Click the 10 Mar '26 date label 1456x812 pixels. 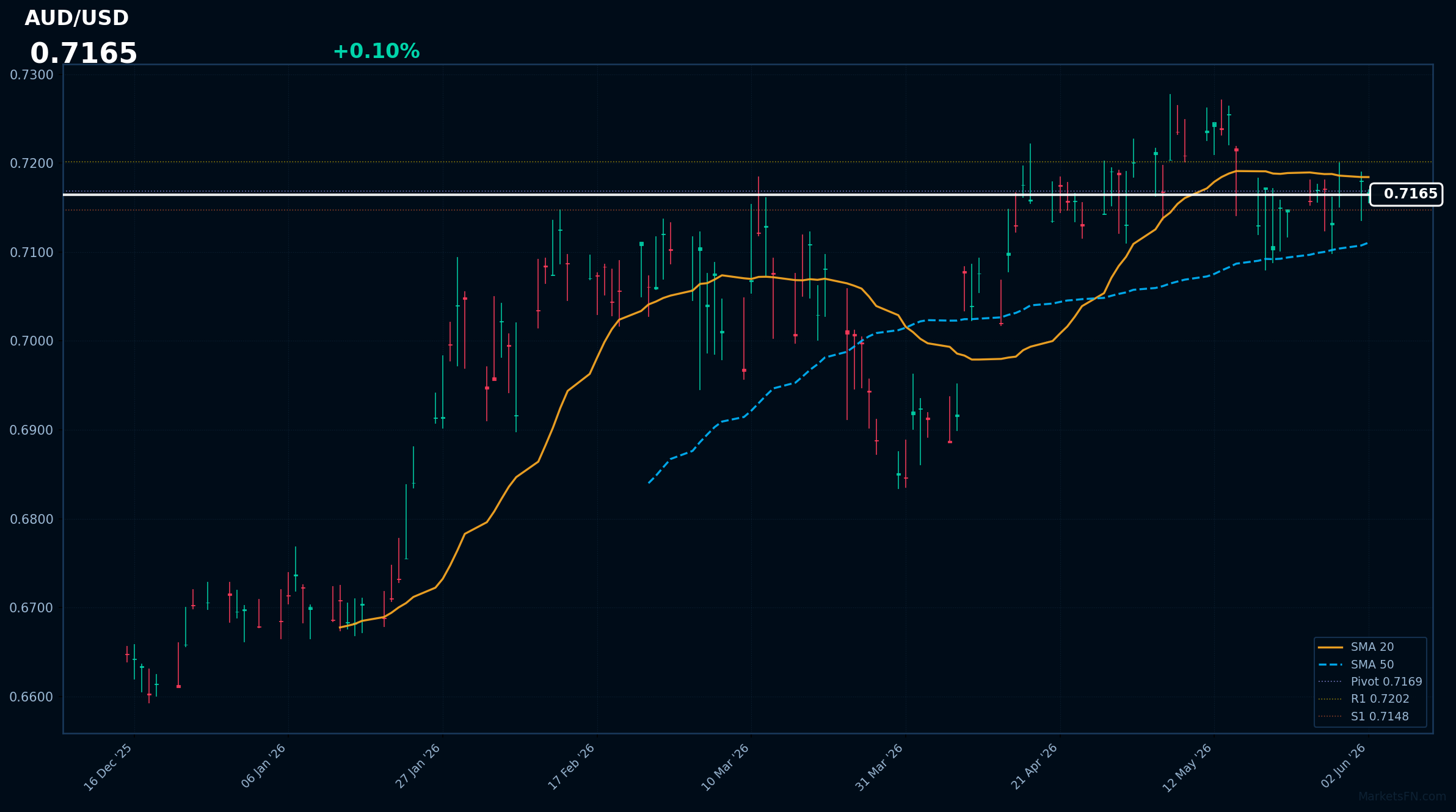click(x=726, y=767)
